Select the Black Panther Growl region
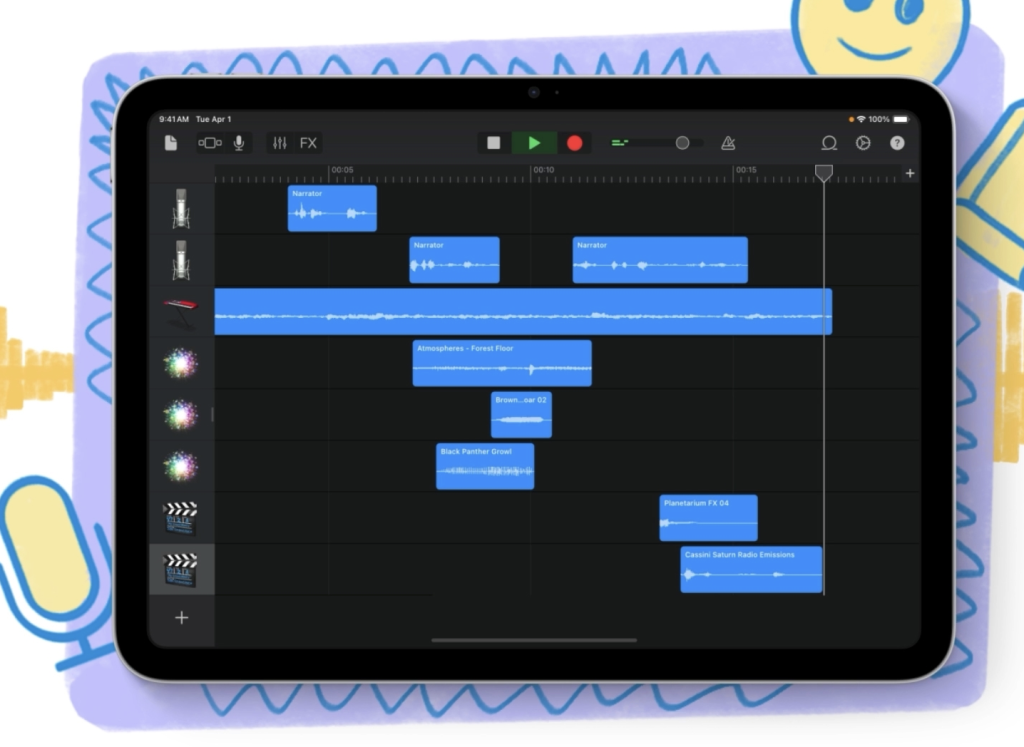Viewport: 1024px width, 747px height. pyautogui.click(x=485, y=466)
